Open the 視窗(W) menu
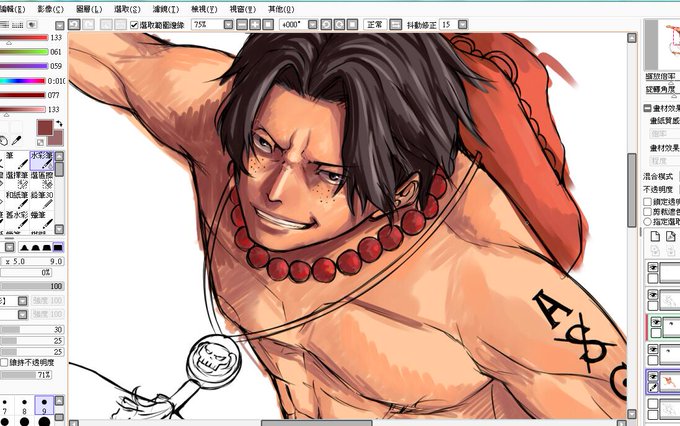Viewport: 680px width, 426px height. (242, 9)
